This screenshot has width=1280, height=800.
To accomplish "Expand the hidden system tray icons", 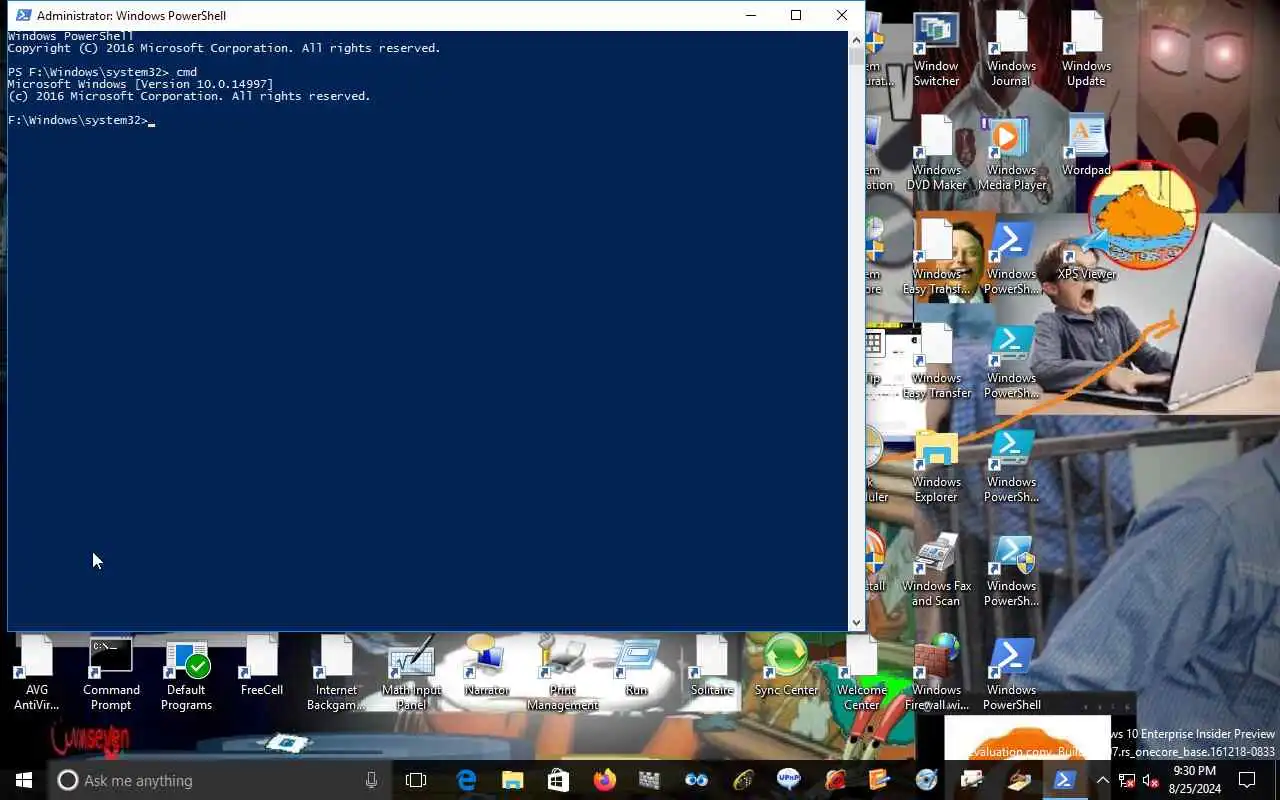I will point(1102,780).
